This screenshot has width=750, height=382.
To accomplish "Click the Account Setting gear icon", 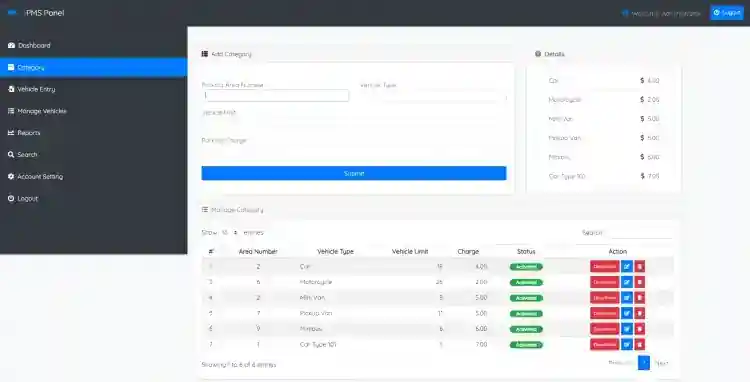I will [11, 176].
